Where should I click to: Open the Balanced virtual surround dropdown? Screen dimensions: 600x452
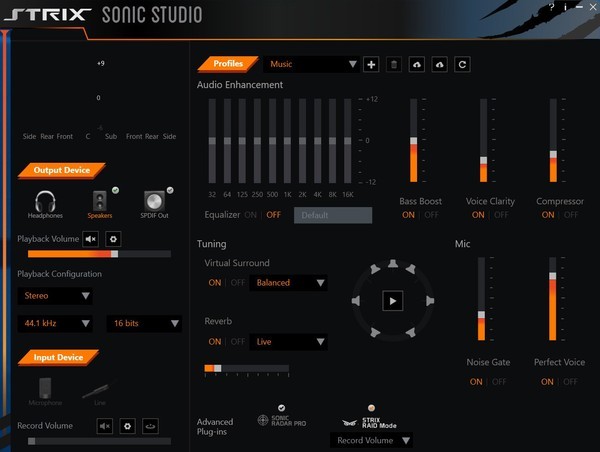pos(288,283)
